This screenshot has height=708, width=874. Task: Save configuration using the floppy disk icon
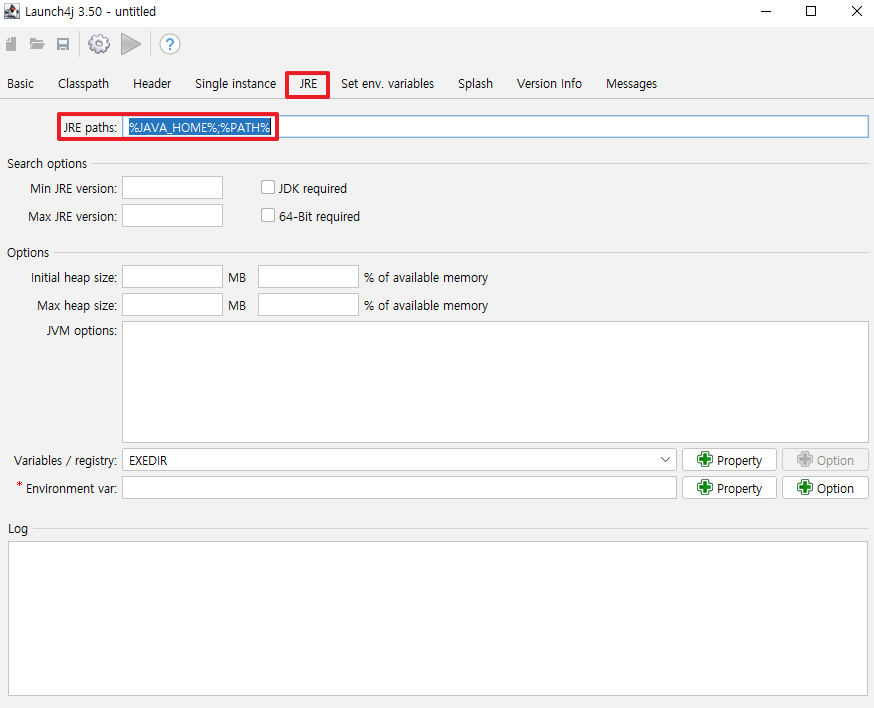point(63,44)
